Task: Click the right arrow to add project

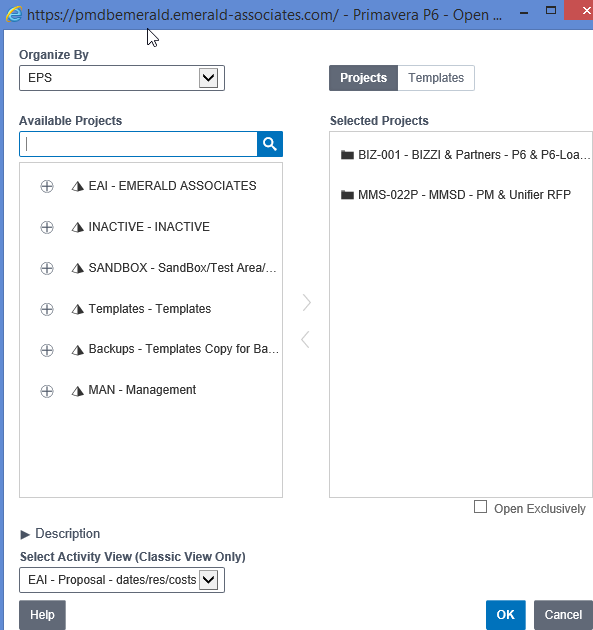Action: pyautogui.click(x=307, y=303)
